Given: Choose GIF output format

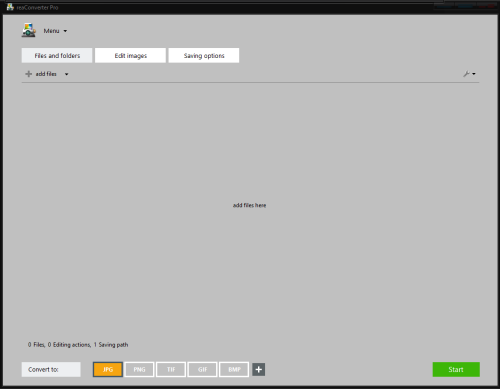Looking at the screenshot, I should coord(202,369).
